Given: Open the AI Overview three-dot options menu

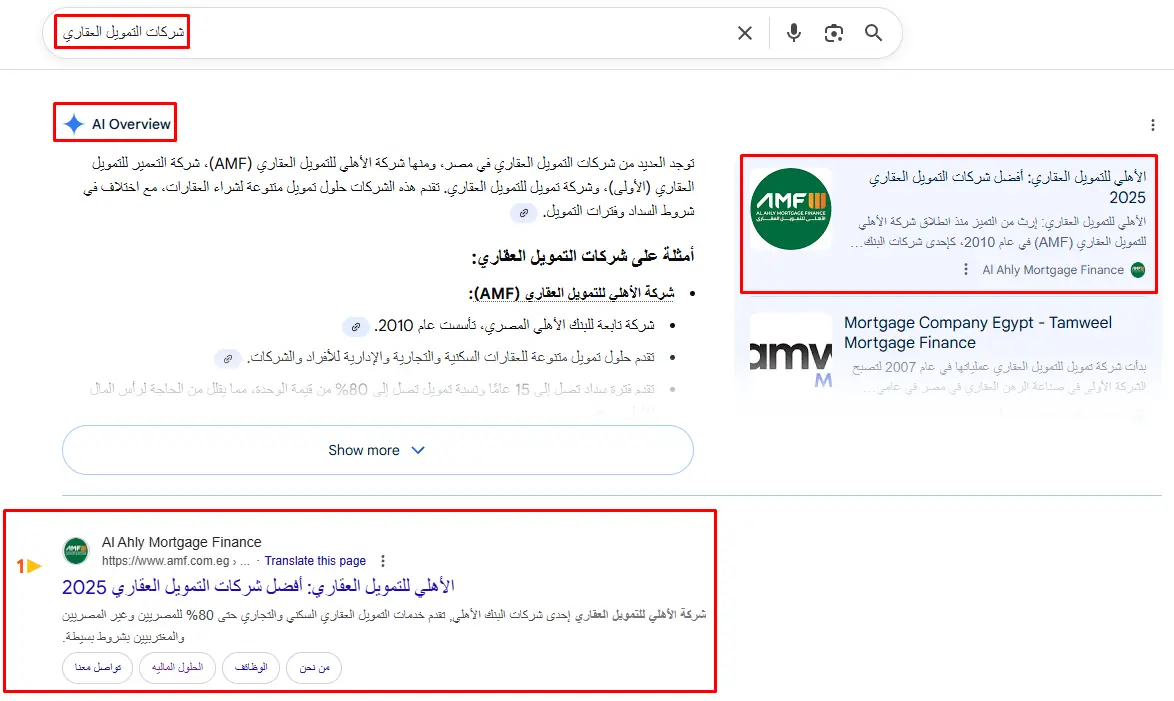Looking at the screenshot, I should (x=1152, y=125).
